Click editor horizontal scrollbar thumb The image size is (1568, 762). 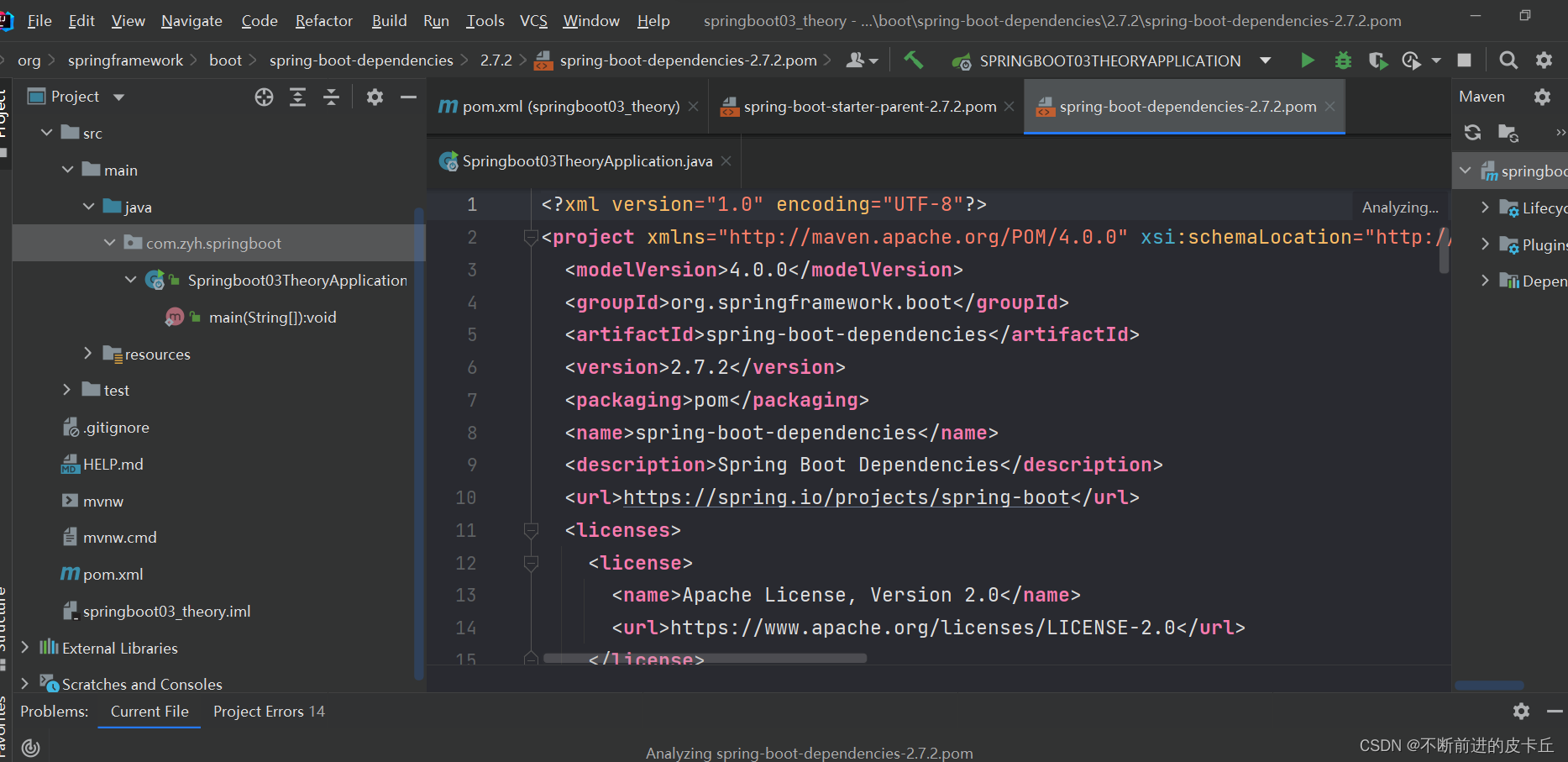pyautogui.click(x=705, y=659)
